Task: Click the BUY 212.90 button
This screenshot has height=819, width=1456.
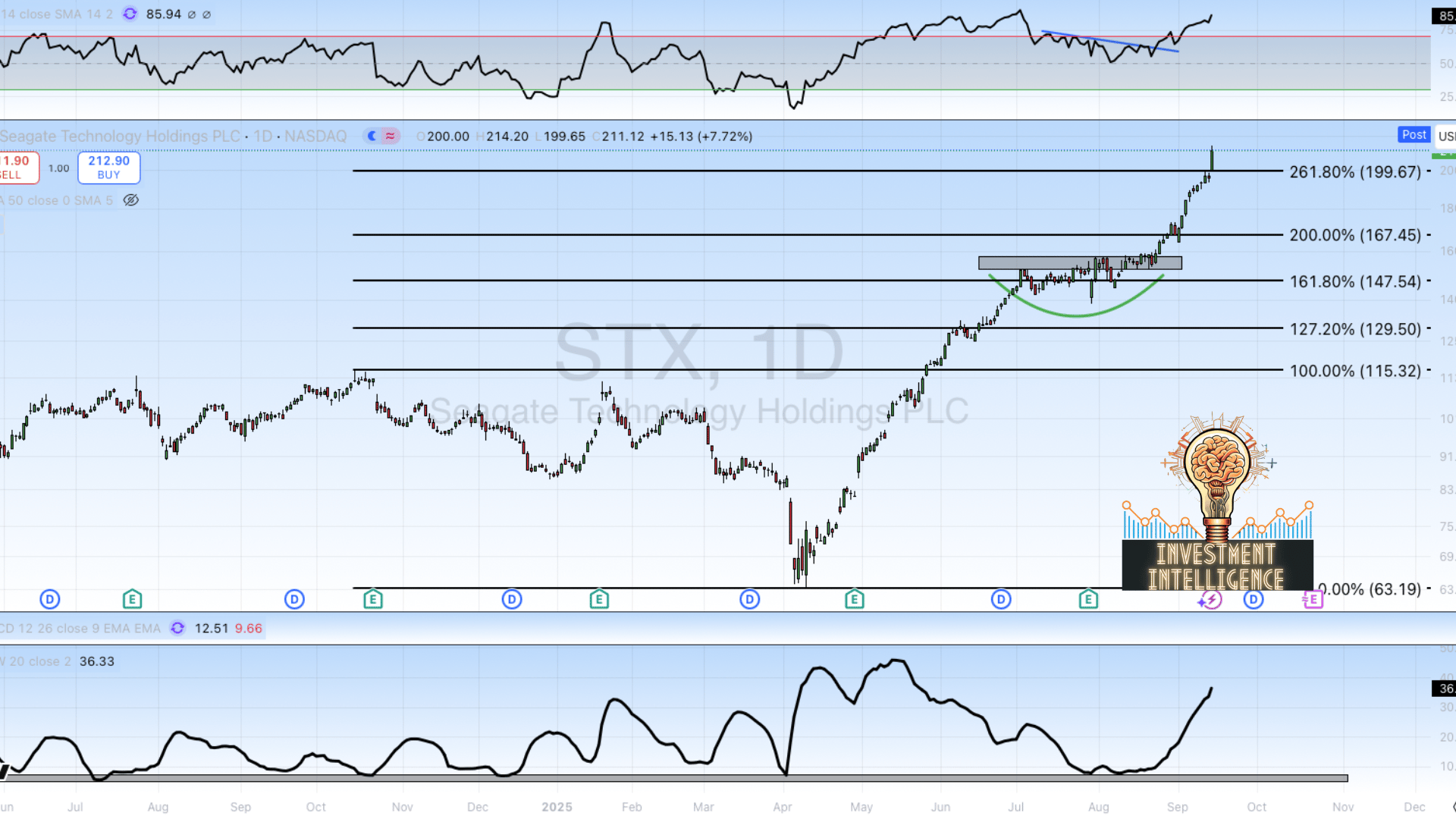Action: coord(108,168)
